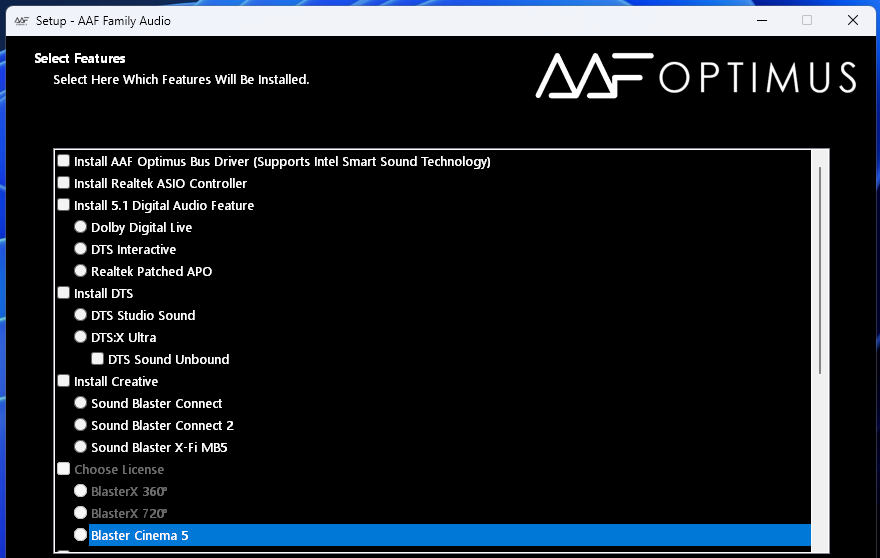Check the Install DTS checkbox
This screenshot has height=558, width=880.
[63, 293]
